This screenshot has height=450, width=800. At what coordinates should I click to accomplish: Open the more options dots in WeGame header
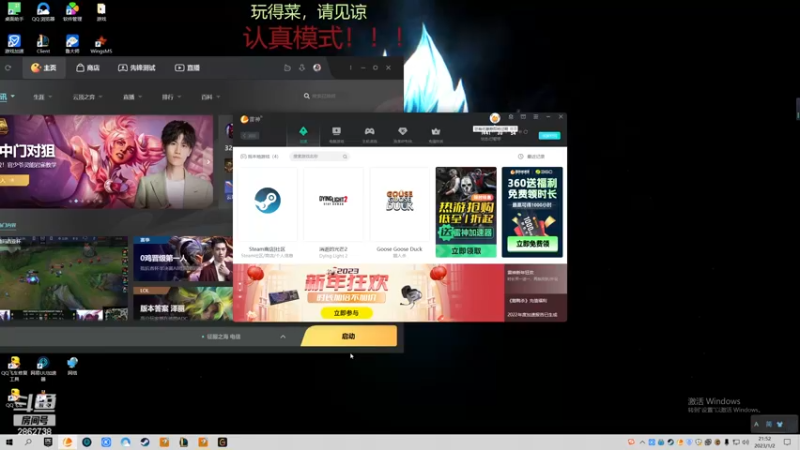click(x=351, y=68)
